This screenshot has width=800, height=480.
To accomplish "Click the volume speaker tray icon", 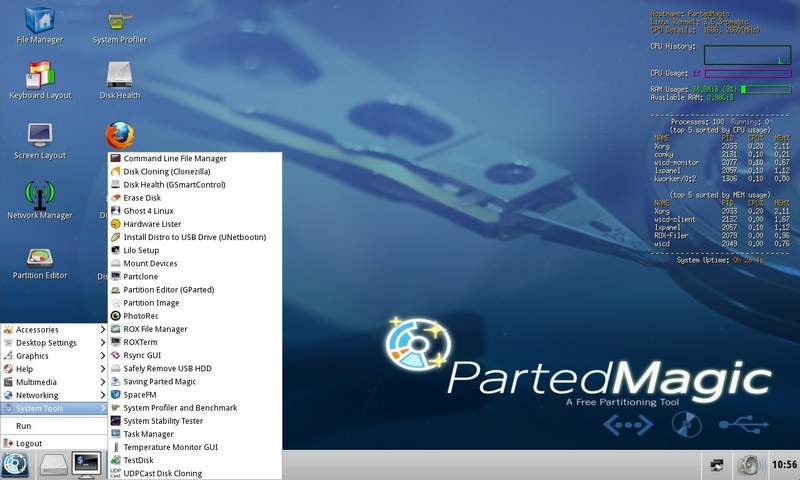I will [x=750, y=465].
